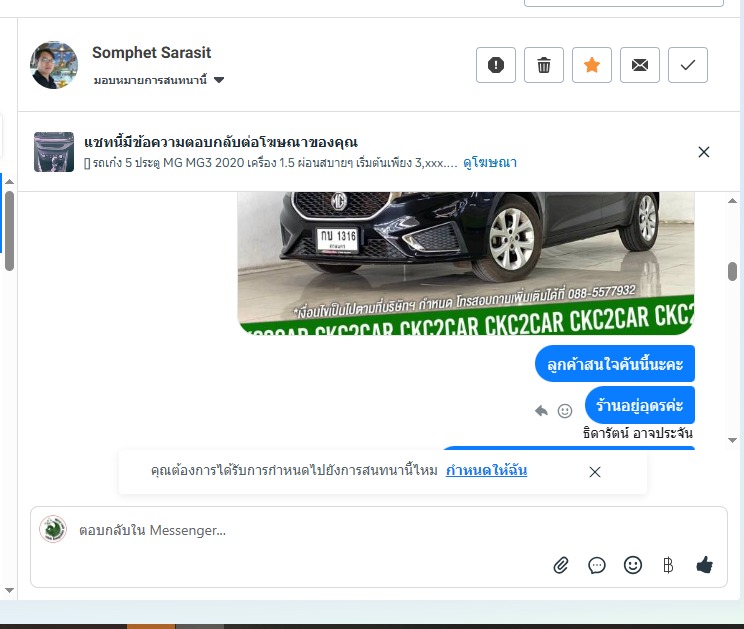744x629 pixels.
Task: Open Somphet Sarasit contact name
Action: pyautogui.click(x=151, y=53)
